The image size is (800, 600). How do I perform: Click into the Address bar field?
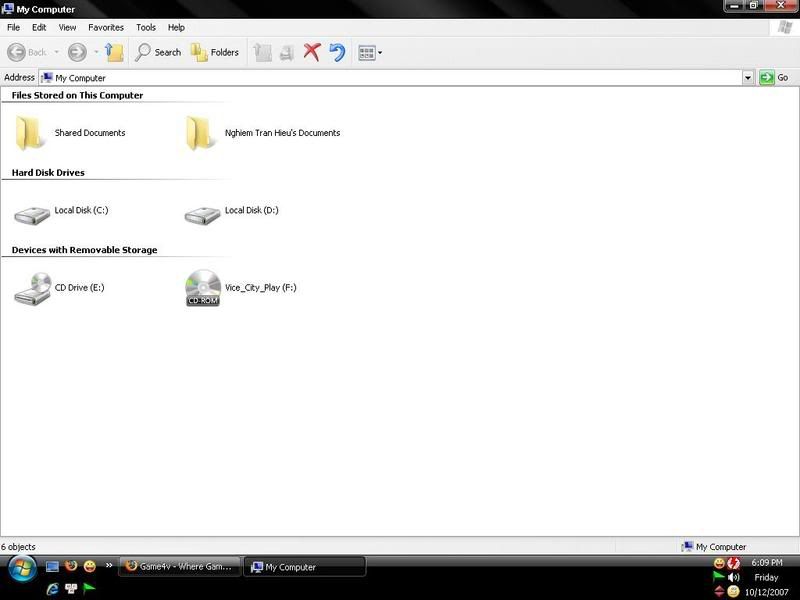pos(390,78)
